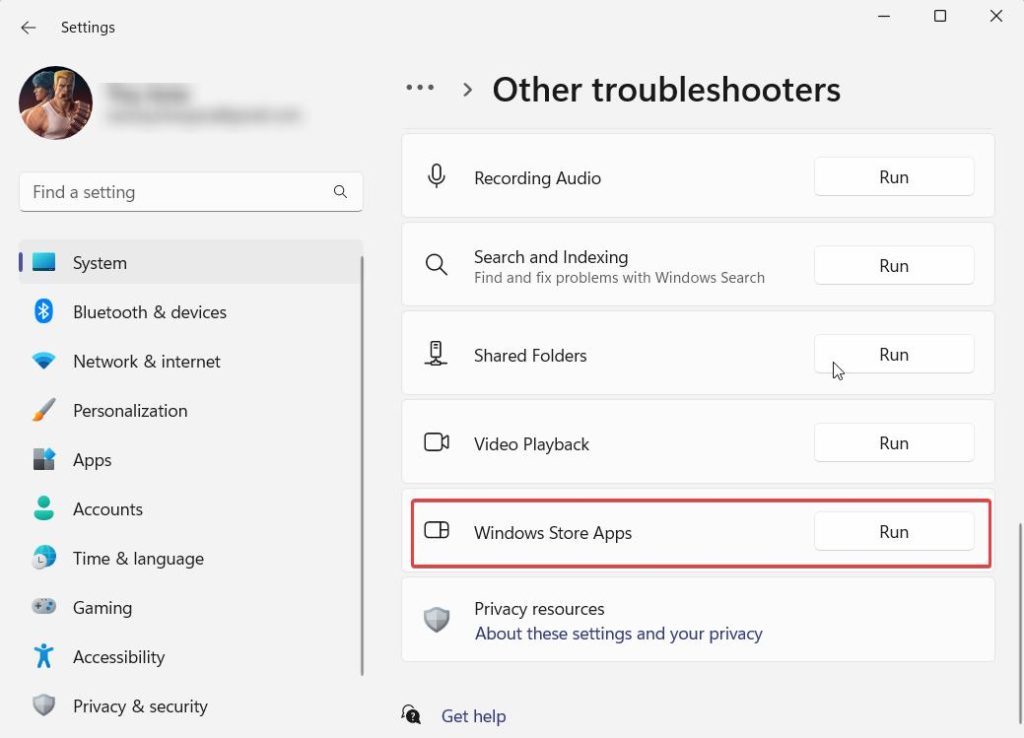This screenshot has width=1024, height=738.
Task: Run the Video Playback troubleshooter
Action: [893, 443]
